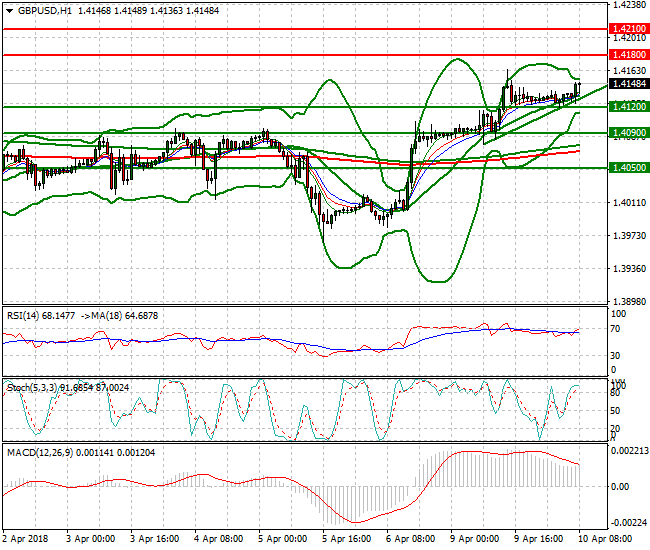Click the MACD scale value 0.002213

[629, 452]
